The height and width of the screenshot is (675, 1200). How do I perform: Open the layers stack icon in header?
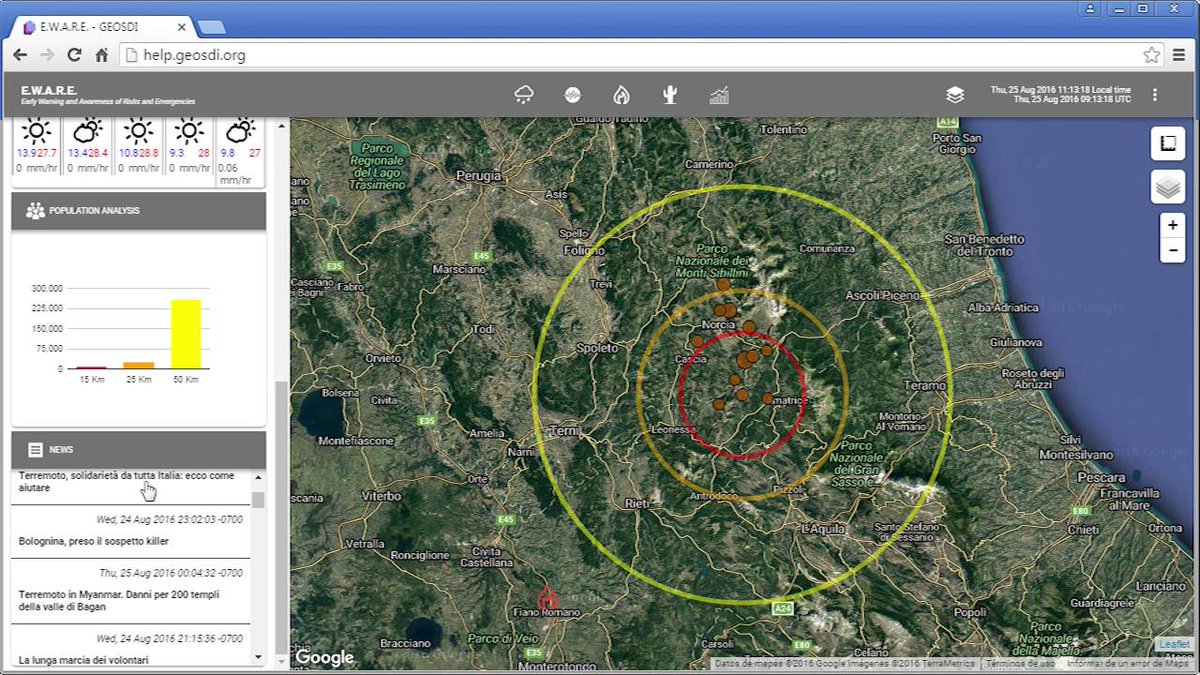tap(955, 95)
